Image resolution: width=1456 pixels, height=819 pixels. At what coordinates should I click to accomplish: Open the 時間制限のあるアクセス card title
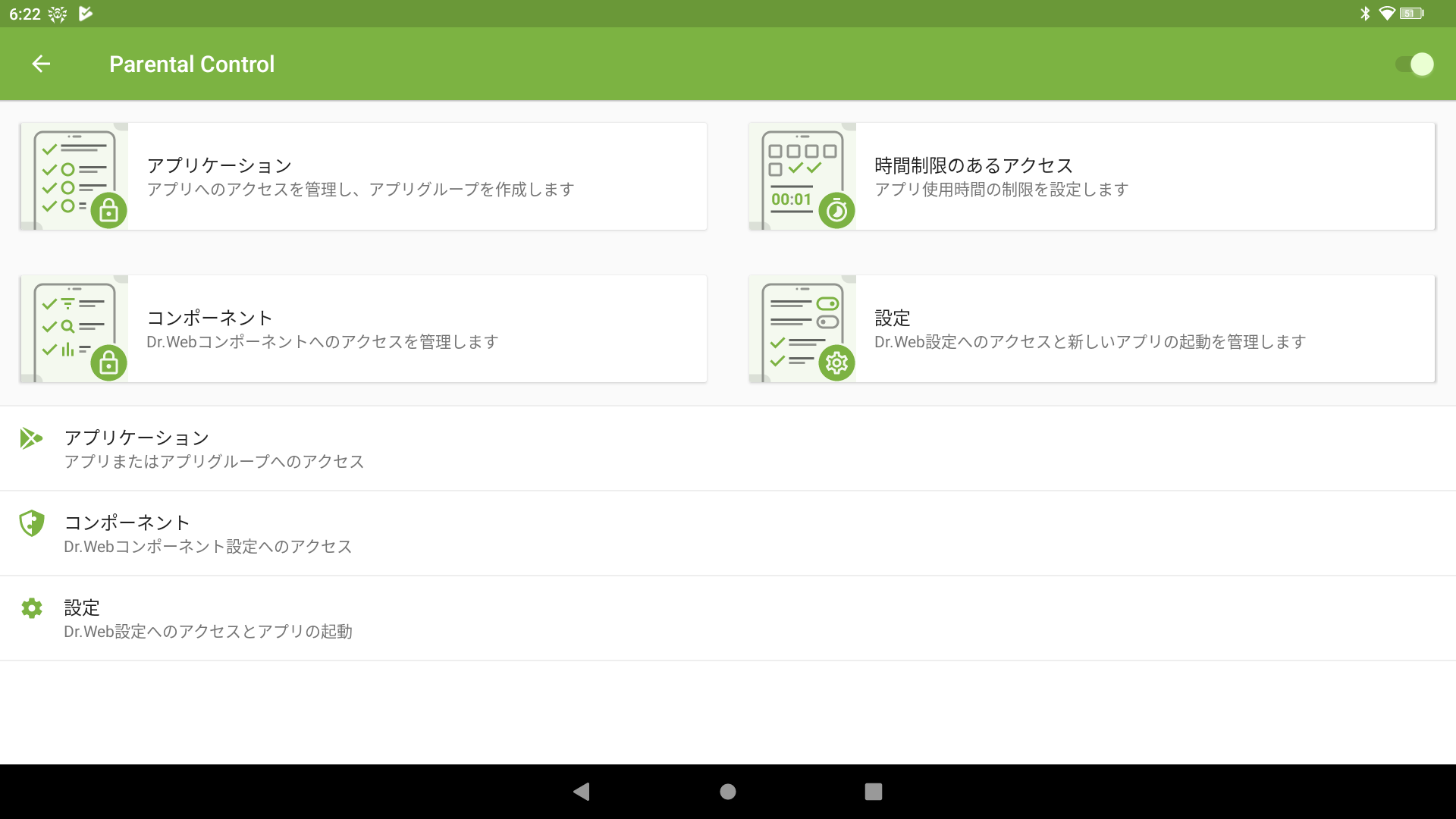(x=974, y=165)
